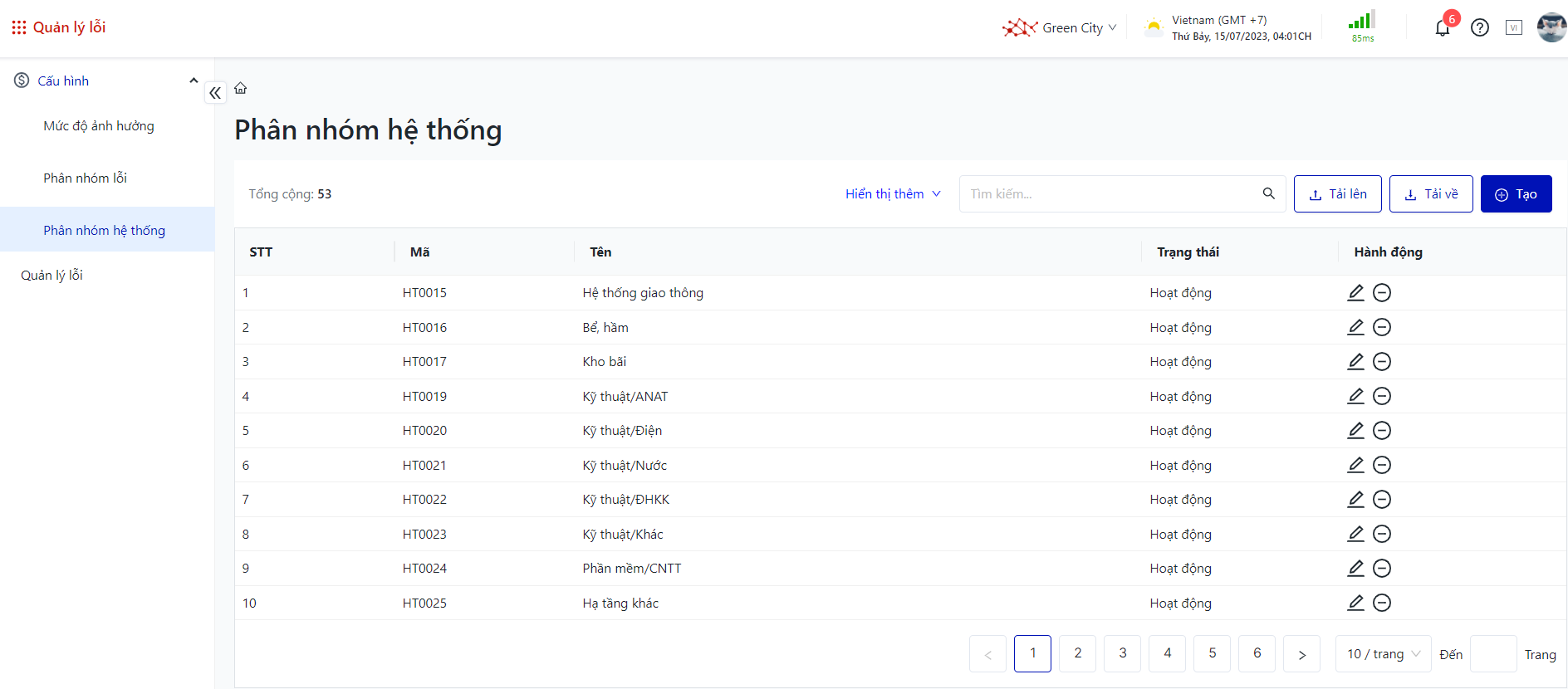Click the notification bell icon
The height and width of the screenshot is (689, 1568).
point(1443,28)
